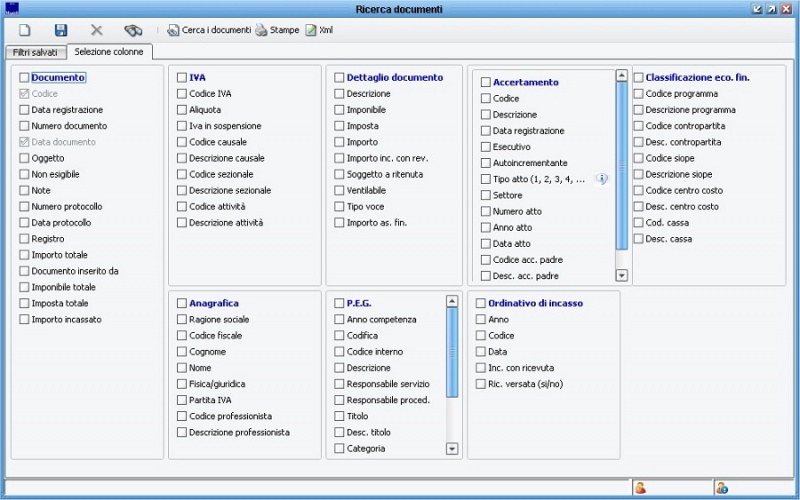Viewport: 800px width, 500px height.
Task: Click the Accertamento list scroll-down arrow
Action: [x=621, y=276]
